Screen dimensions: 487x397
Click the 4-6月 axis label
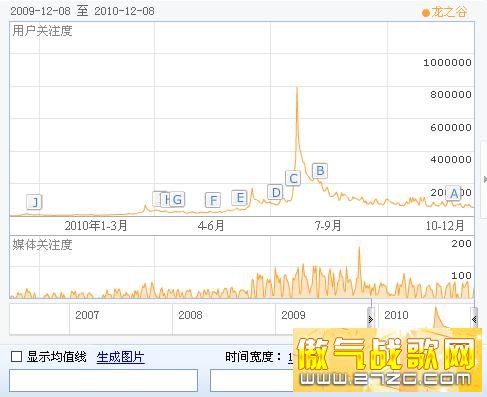211,226
